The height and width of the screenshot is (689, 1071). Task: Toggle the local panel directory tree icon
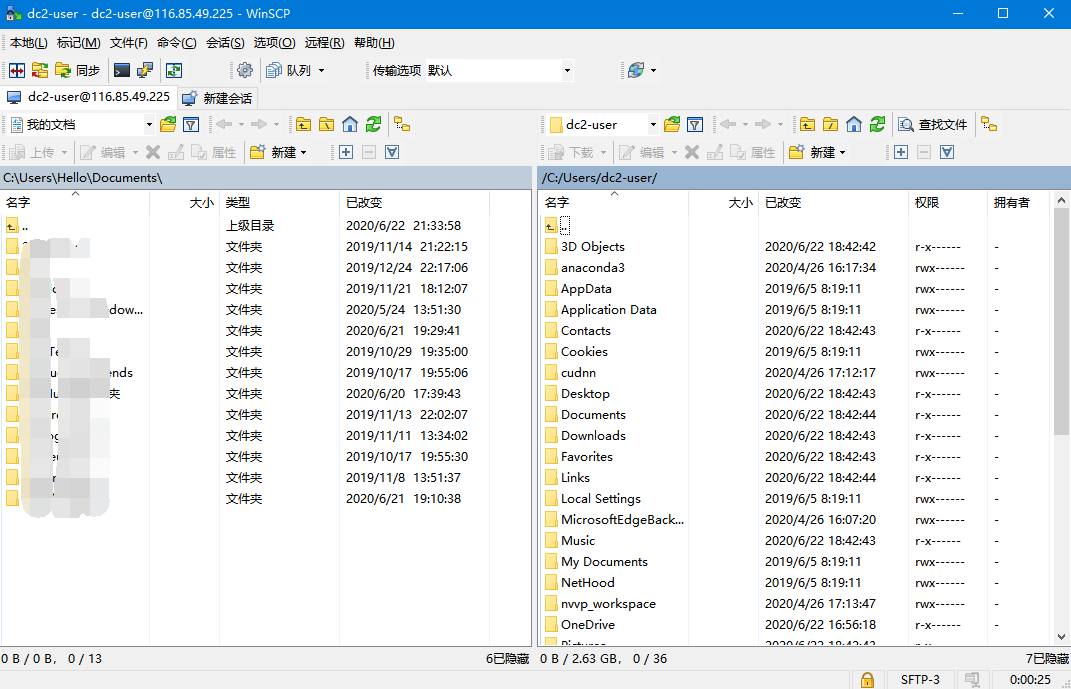402,124
